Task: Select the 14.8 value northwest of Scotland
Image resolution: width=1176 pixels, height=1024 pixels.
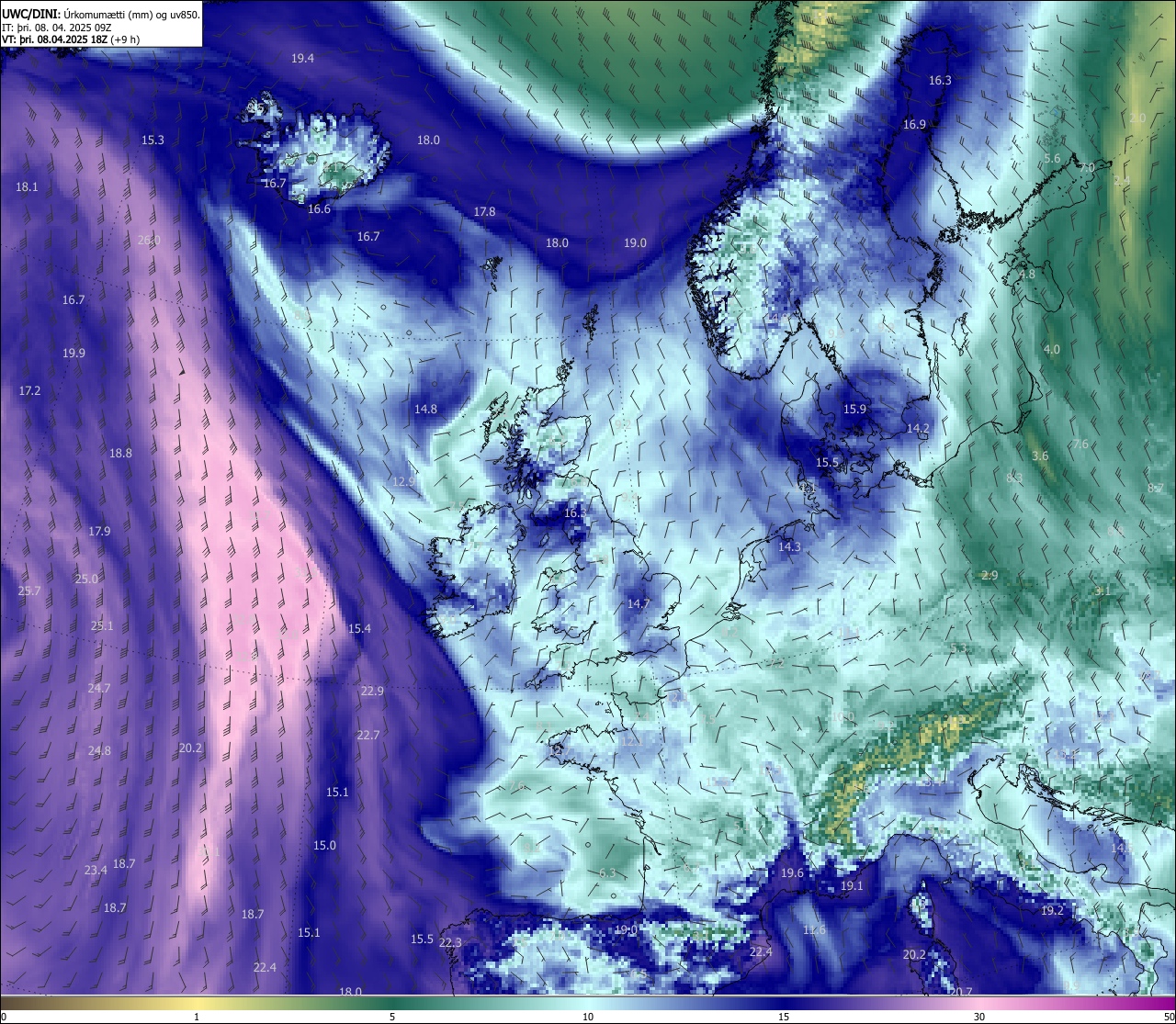Action: click(425, 409)
